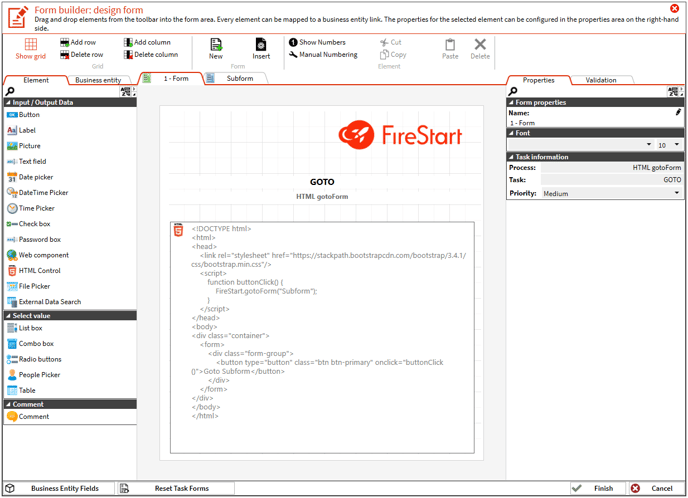Image resolution: width=688 pixels, height=498 pixels.
Task: Switch to the Properties tab
Action: pyautogui.click(x=538, y=80)
